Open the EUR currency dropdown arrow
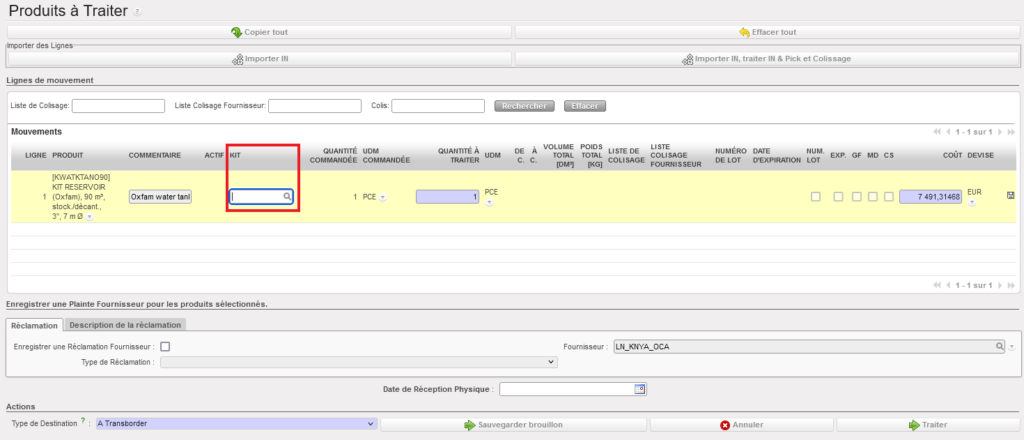1024x440 pixels. pyautogui.click(x=972, y=203)
